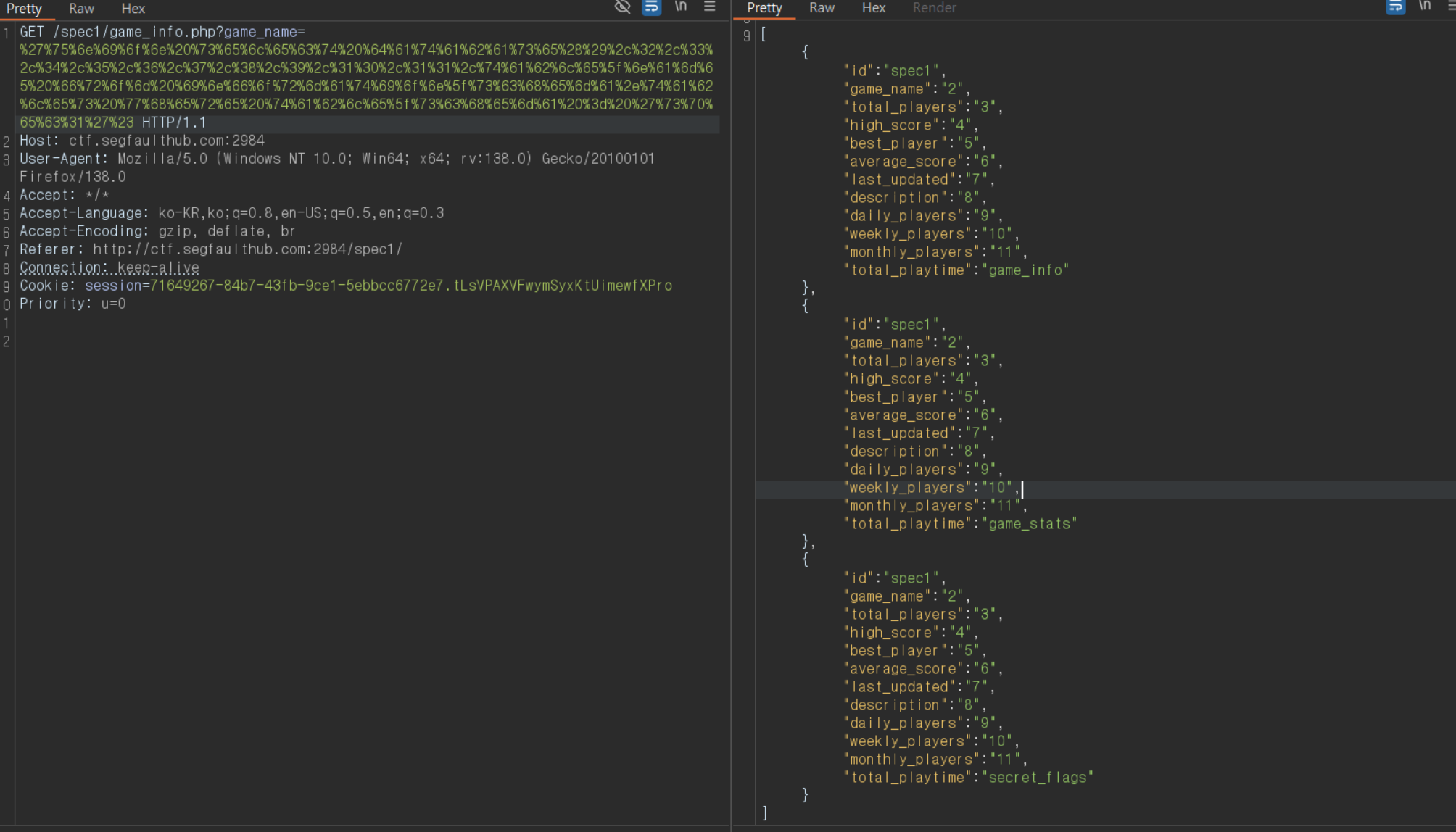Image resolution: width=1456 pixels, height=832 pixels.
Task: Switch response view to Hex tab
Action: (874, 8)
